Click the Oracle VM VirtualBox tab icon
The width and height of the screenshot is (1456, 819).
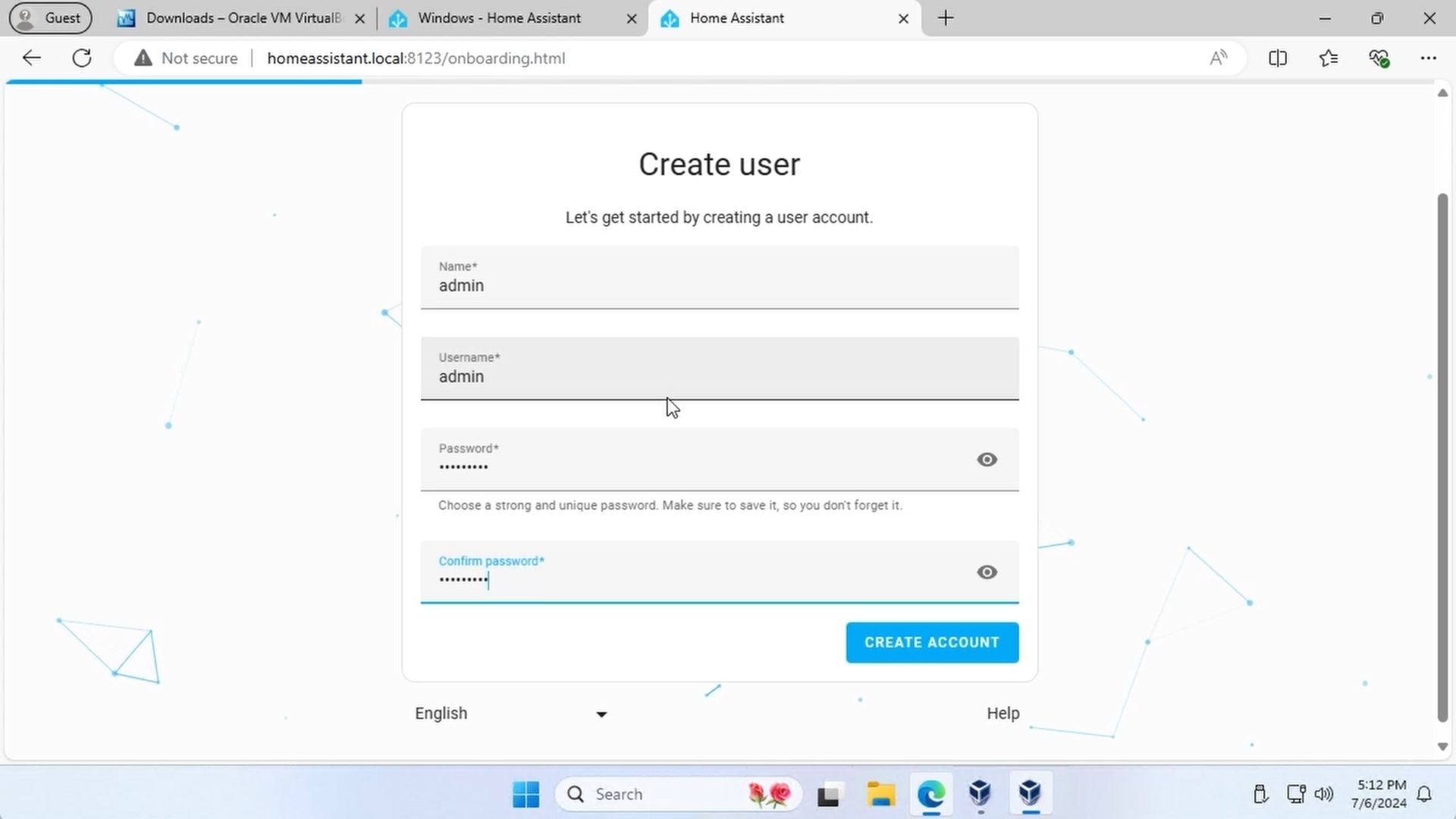point(126,18)
